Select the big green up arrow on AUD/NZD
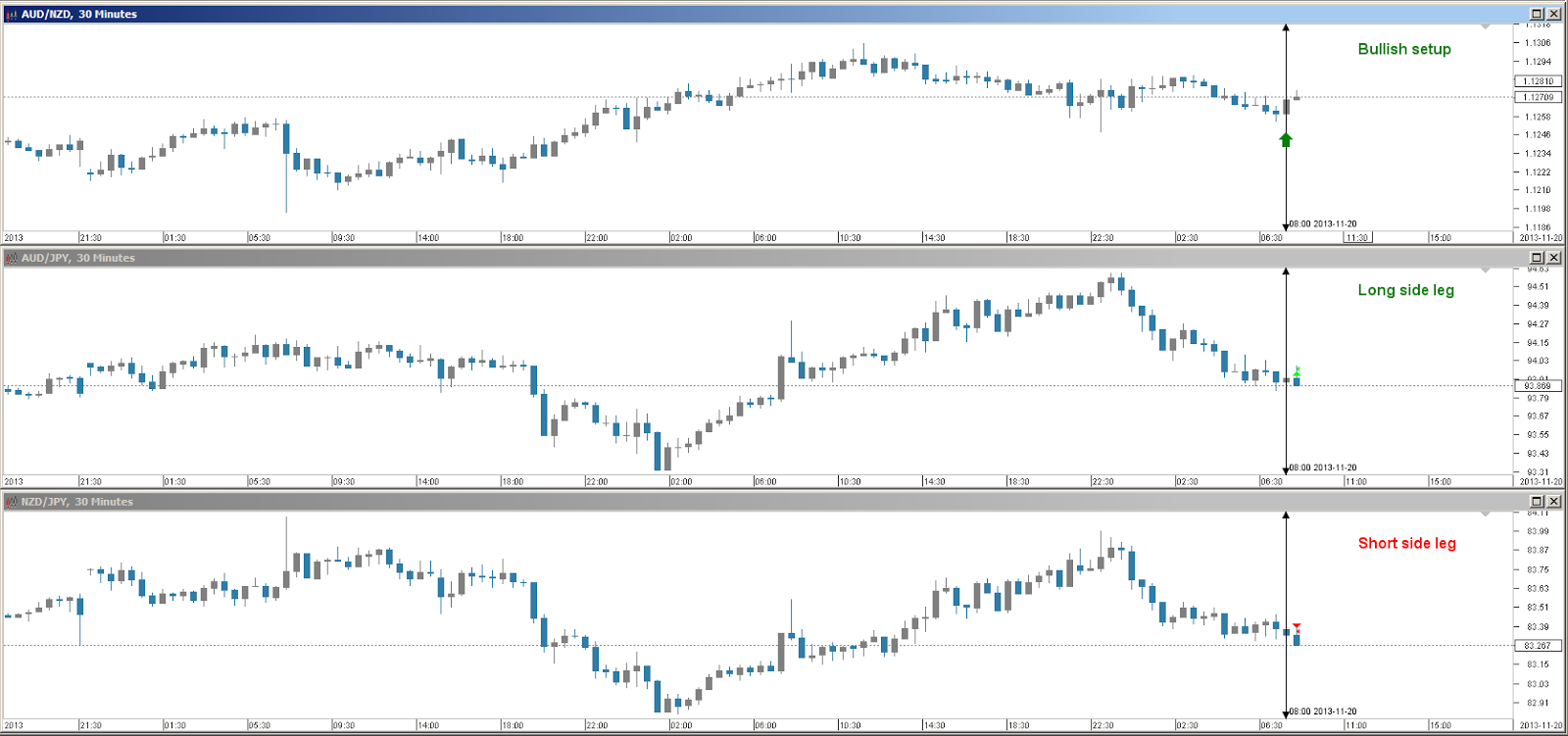Image resolution: width=1568 pixels, height=736 pixels. pos(1286,140)
